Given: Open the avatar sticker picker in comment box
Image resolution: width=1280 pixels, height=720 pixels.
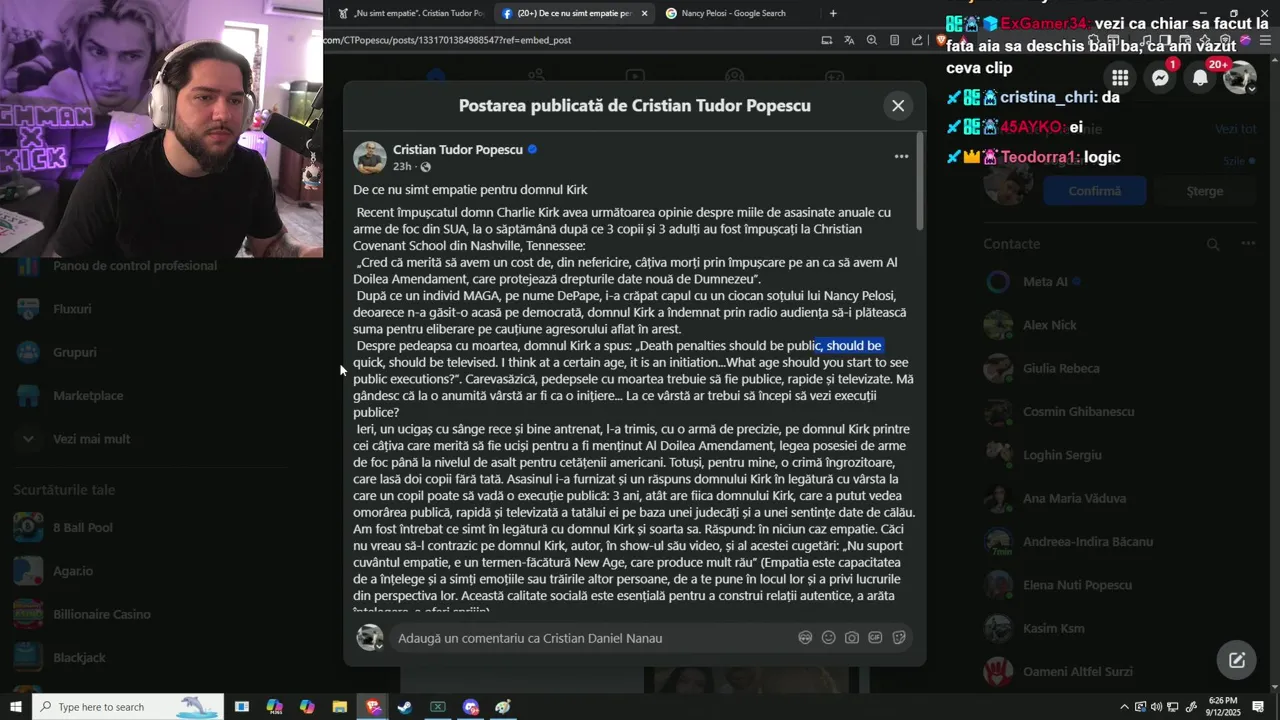Looking at the screenshot, I should click(x=805, y=638).
